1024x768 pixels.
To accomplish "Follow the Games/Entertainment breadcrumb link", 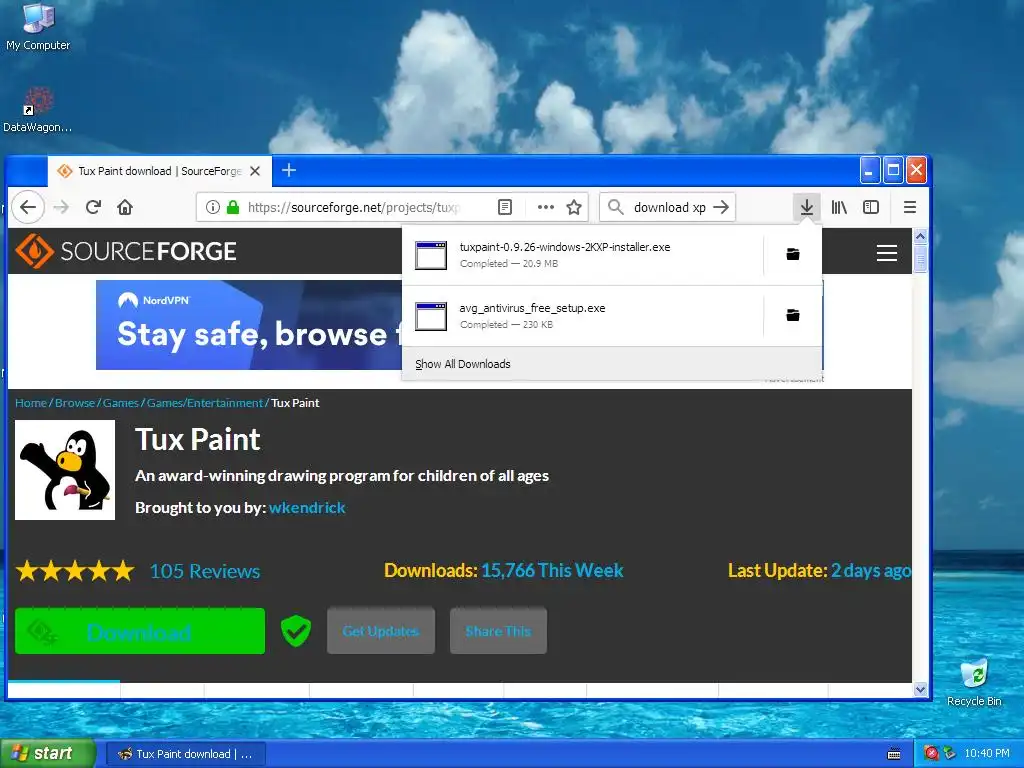I will pos(205,403).
